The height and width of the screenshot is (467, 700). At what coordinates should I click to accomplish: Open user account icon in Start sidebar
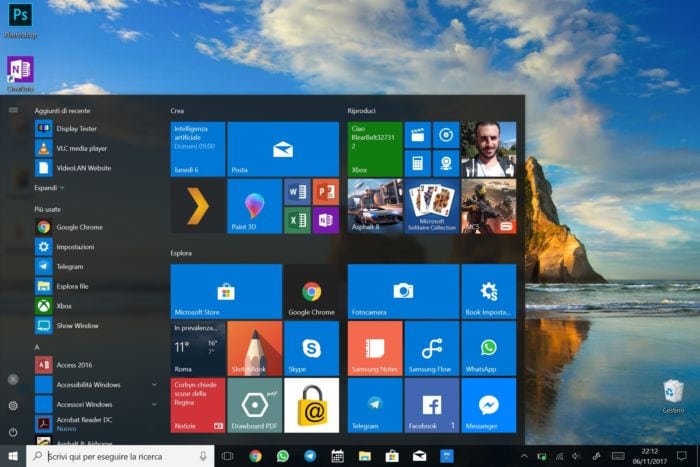[x=13, y=379]
